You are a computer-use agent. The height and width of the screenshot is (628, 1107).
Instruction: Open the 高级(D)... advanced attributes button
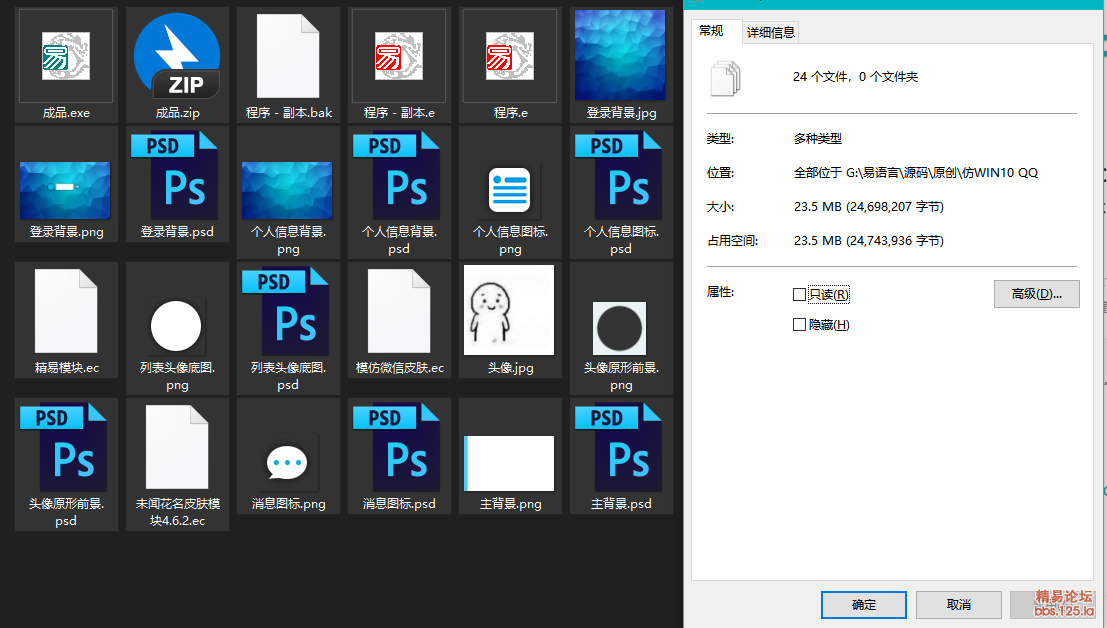(x=1036, y=294)
